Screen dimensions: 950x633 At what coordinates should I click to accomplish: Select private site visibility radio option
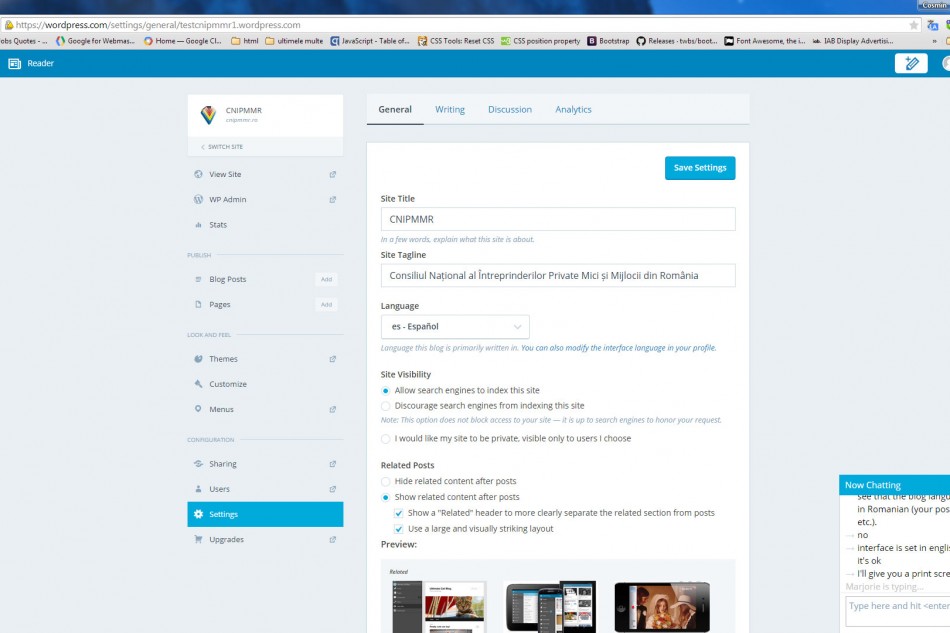386,438
